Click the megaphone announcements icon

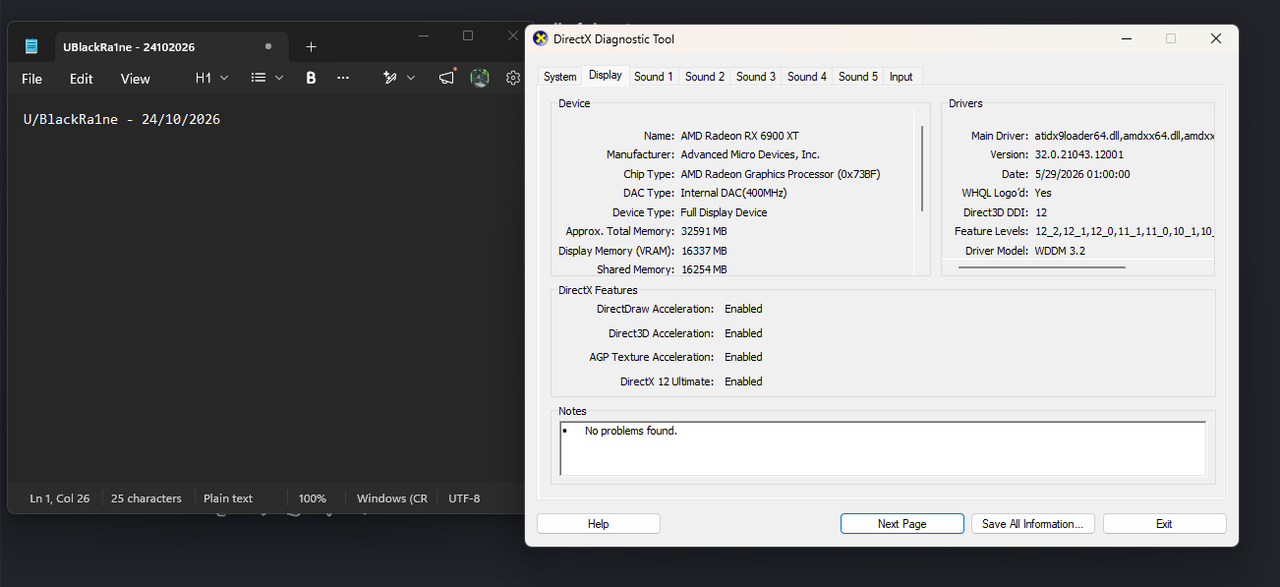click(x=446, y=77)
